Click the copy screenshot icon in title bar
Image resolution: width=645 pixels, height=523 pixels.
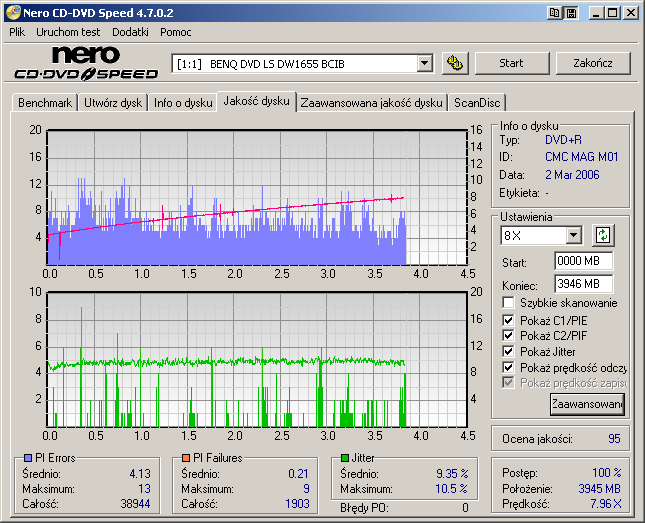[x=555, y=13]
